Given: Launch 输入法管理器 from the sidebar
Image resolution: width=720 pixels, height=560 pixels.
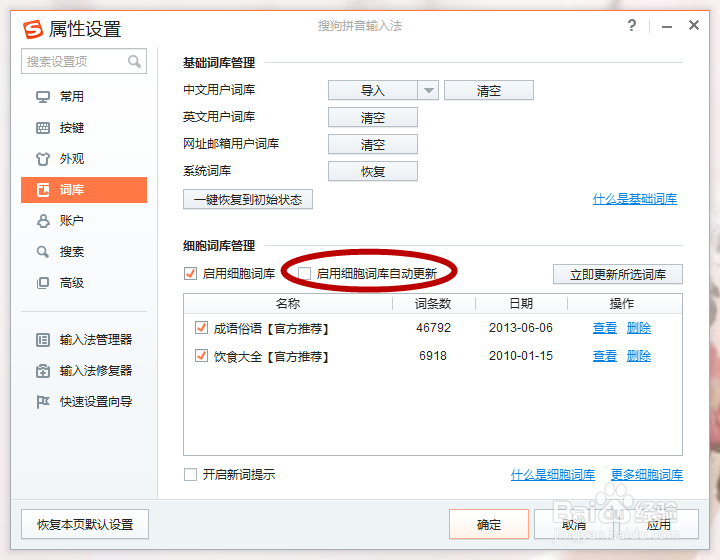Looking at the screenshot, I should tap(84, 340).
